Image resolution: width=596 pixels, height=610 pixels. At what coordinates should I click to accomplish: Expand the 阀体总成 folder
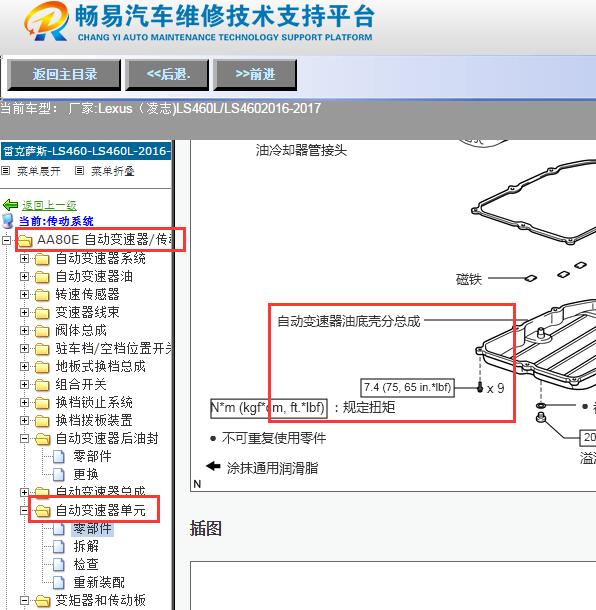click(x=24, y=330)
